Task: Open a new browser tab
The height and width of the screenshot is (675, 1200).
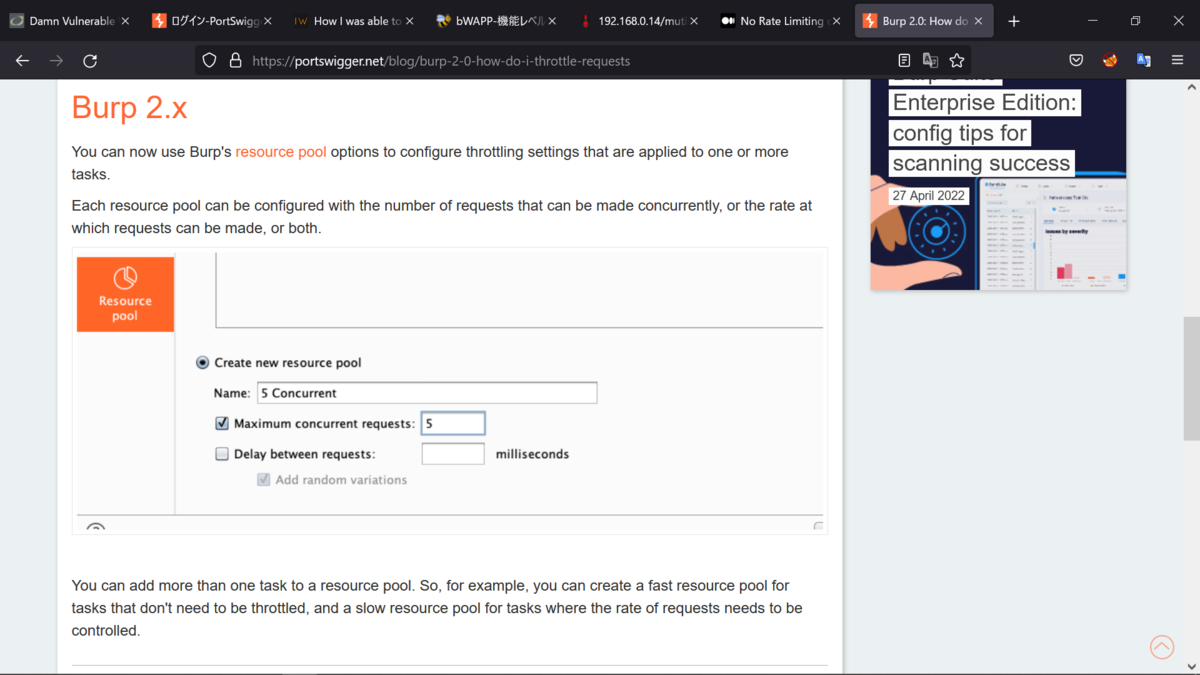Action: point(1014,21)
